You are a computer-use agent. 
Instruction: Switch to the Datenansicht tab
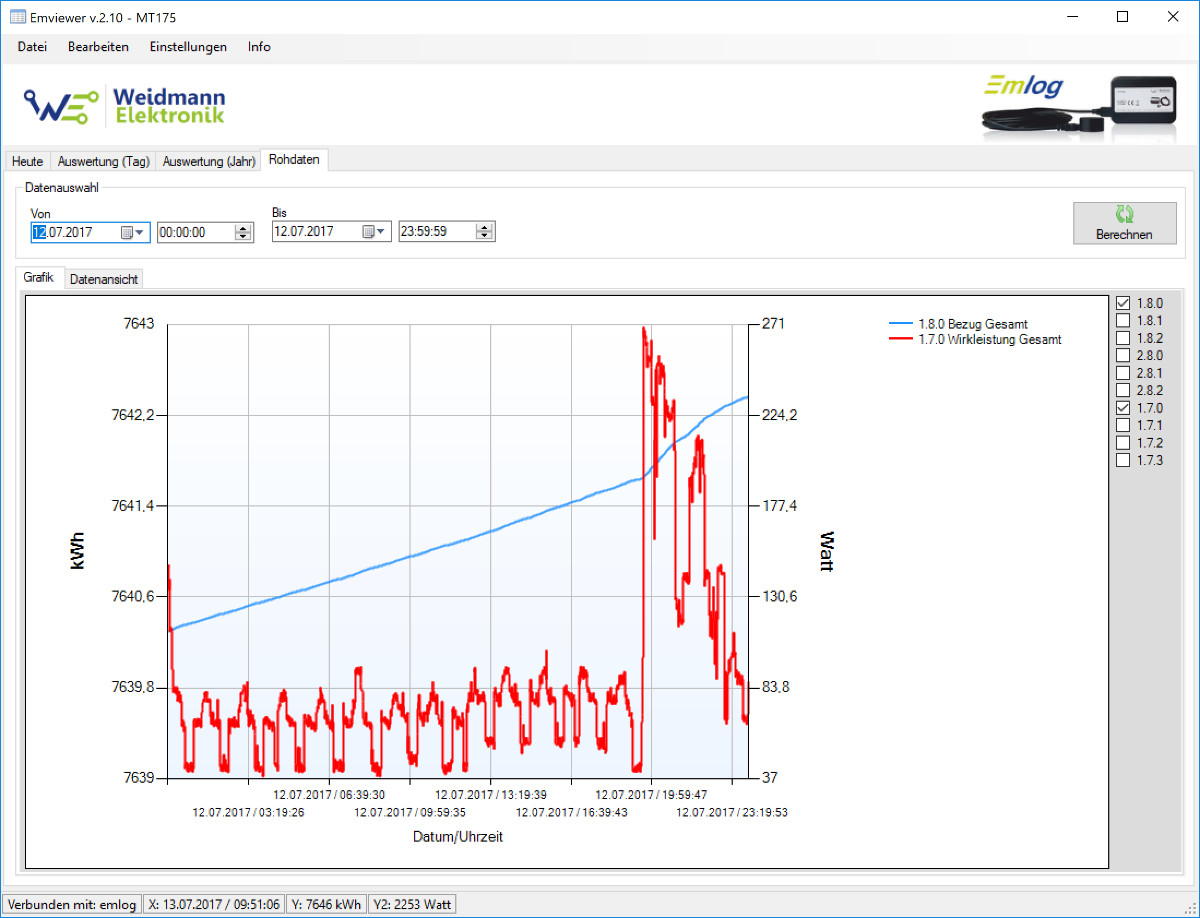(x=104, y=279)
